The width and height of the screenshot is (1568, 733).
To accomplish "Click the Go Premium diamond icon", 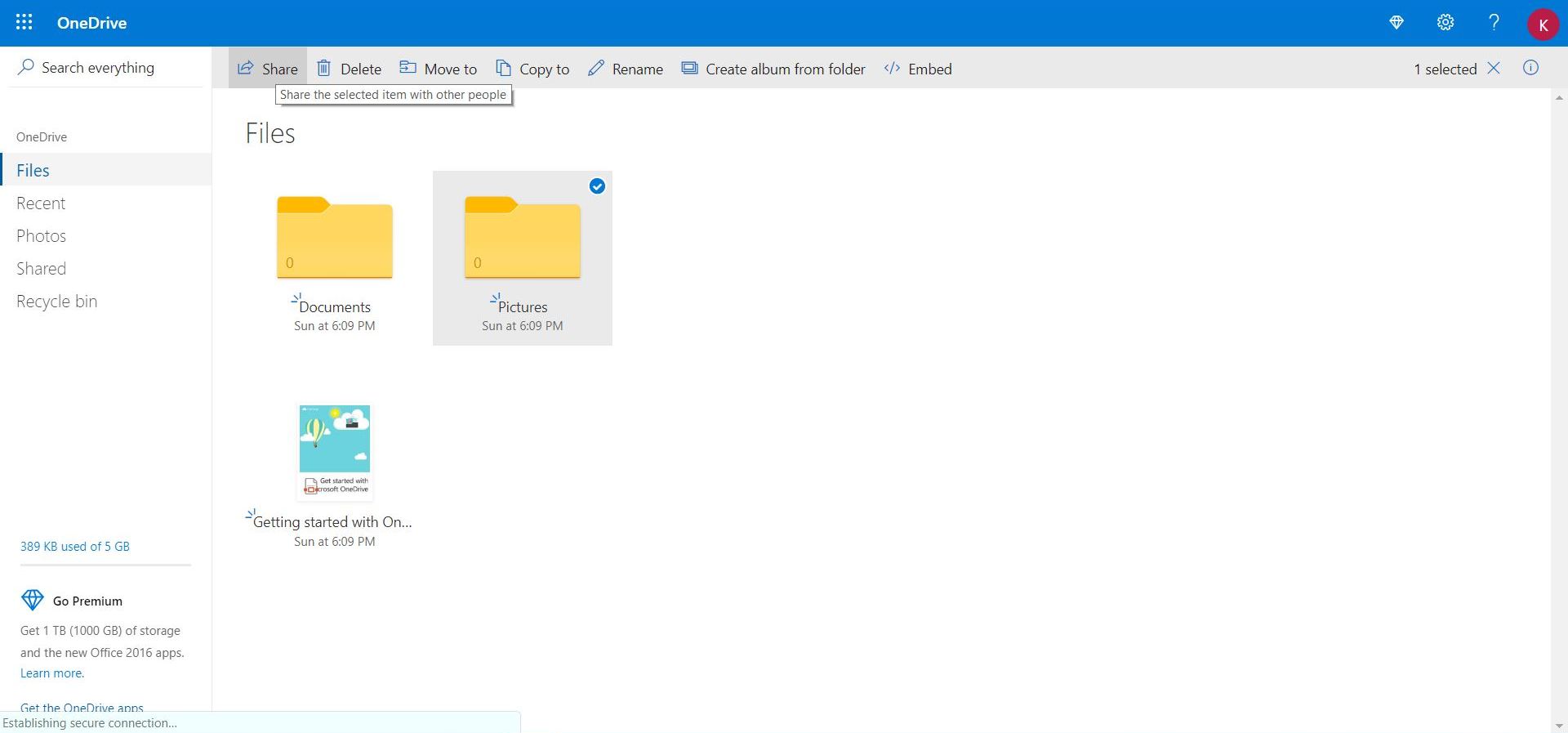I will coord(32,601).
